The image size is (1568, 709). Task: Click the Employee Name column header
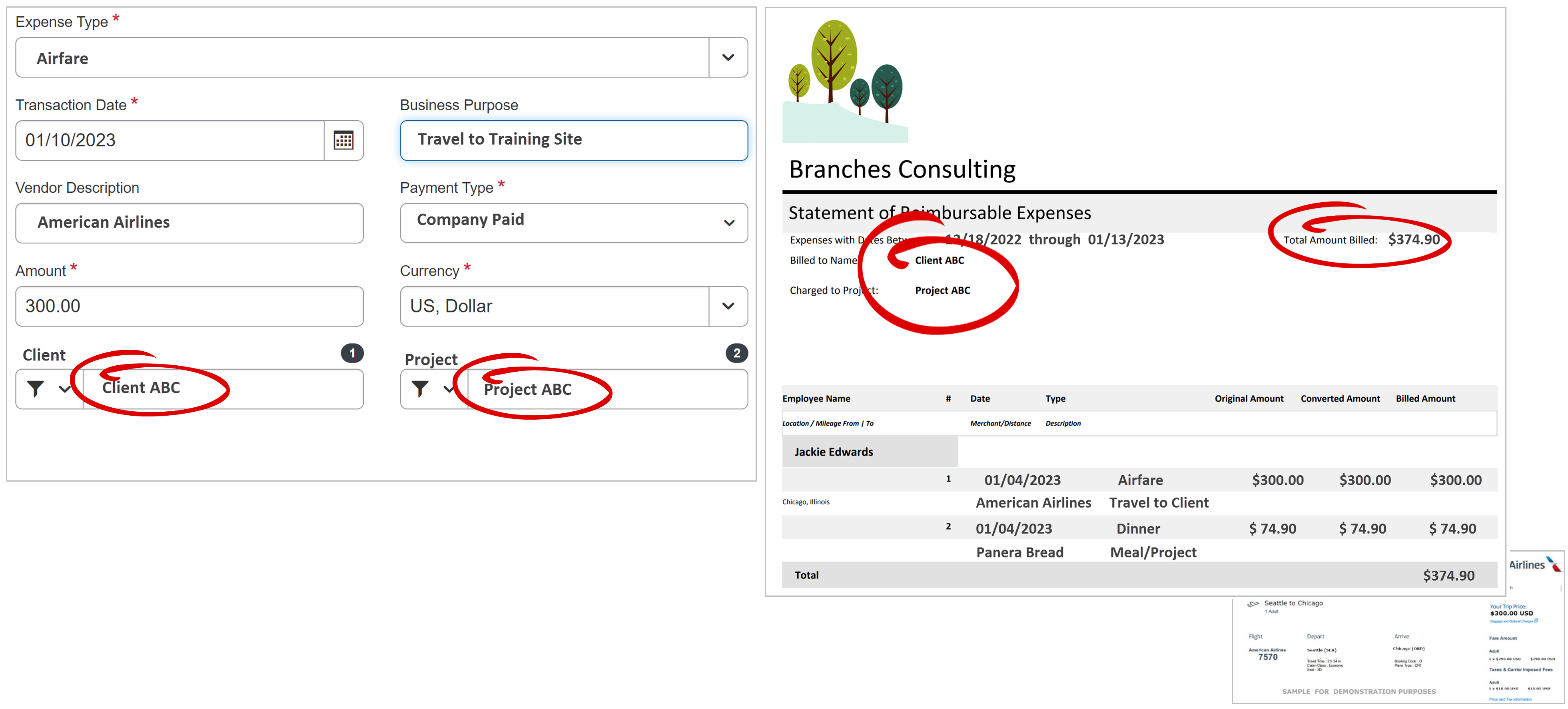click(x=816, y=398)
